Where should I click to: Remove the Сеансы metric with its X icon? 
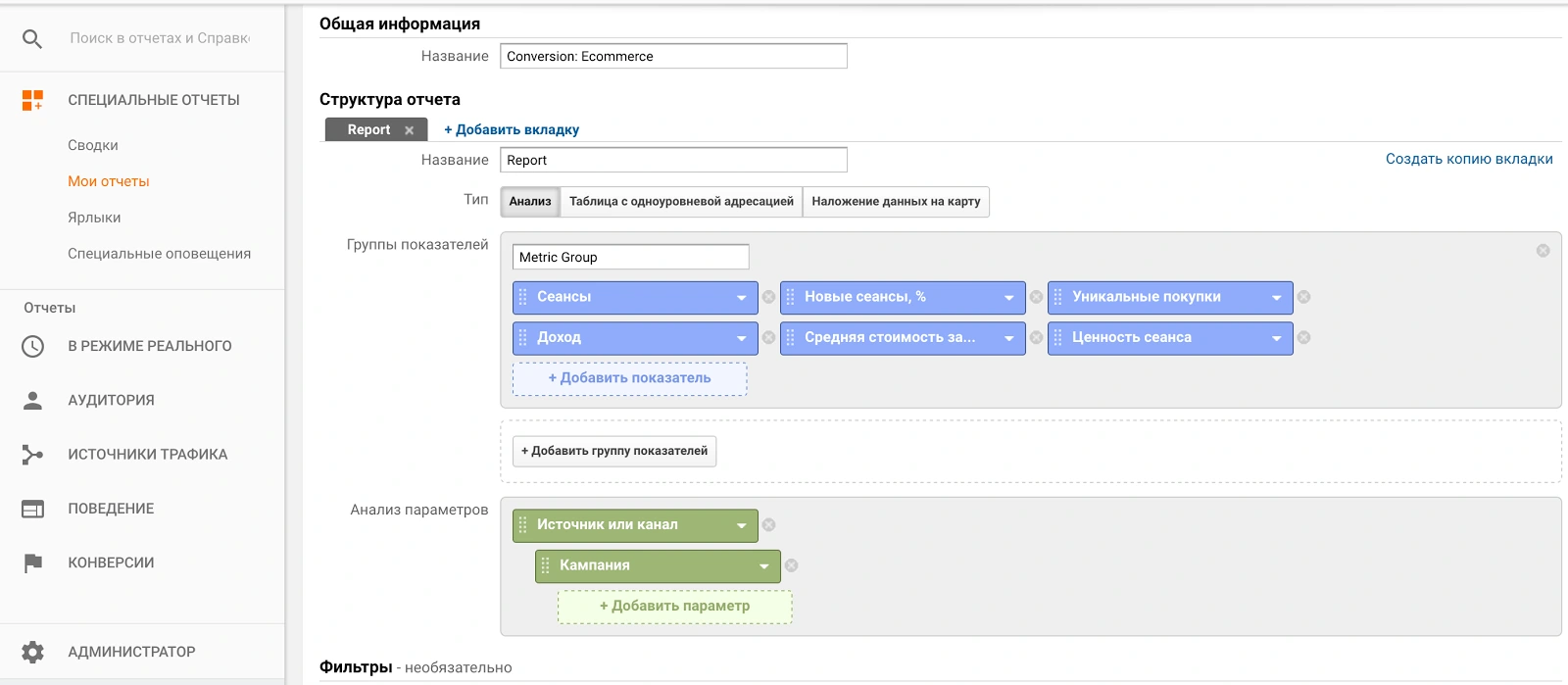pyautogui.click(x=769, y=297)
